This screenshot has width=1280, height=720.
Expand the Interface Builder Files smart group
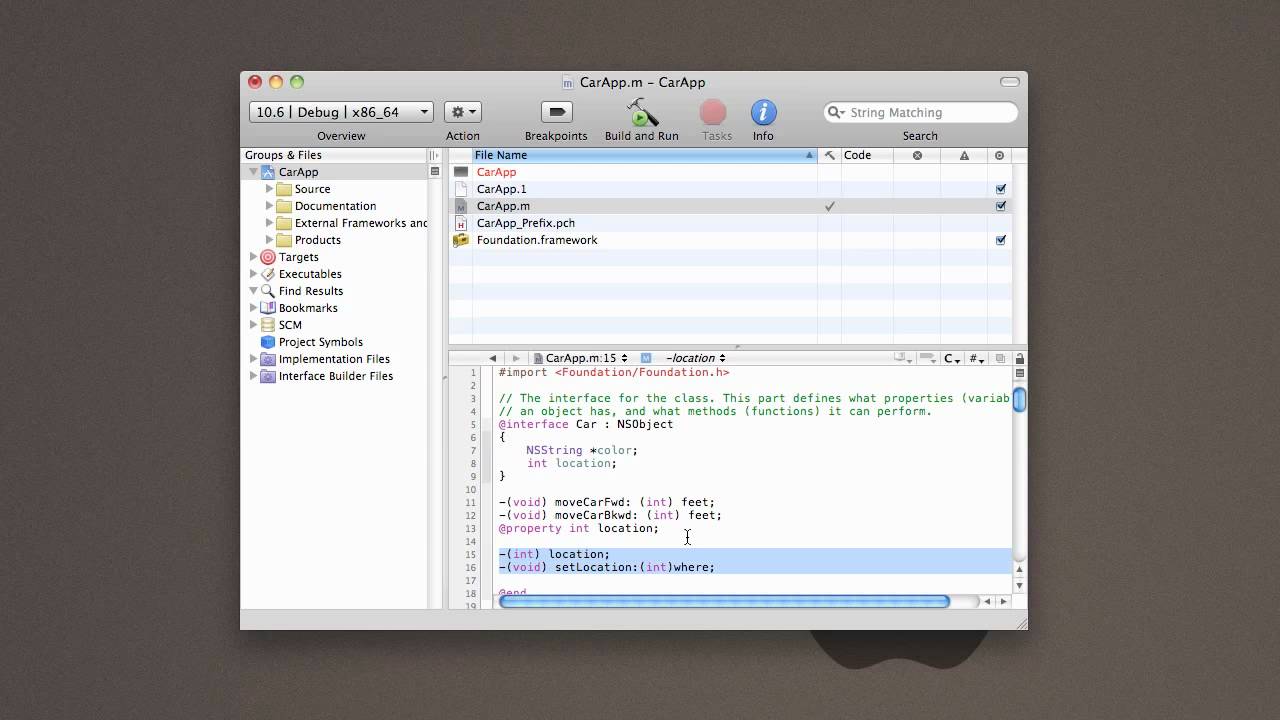[x=253, y=376]
